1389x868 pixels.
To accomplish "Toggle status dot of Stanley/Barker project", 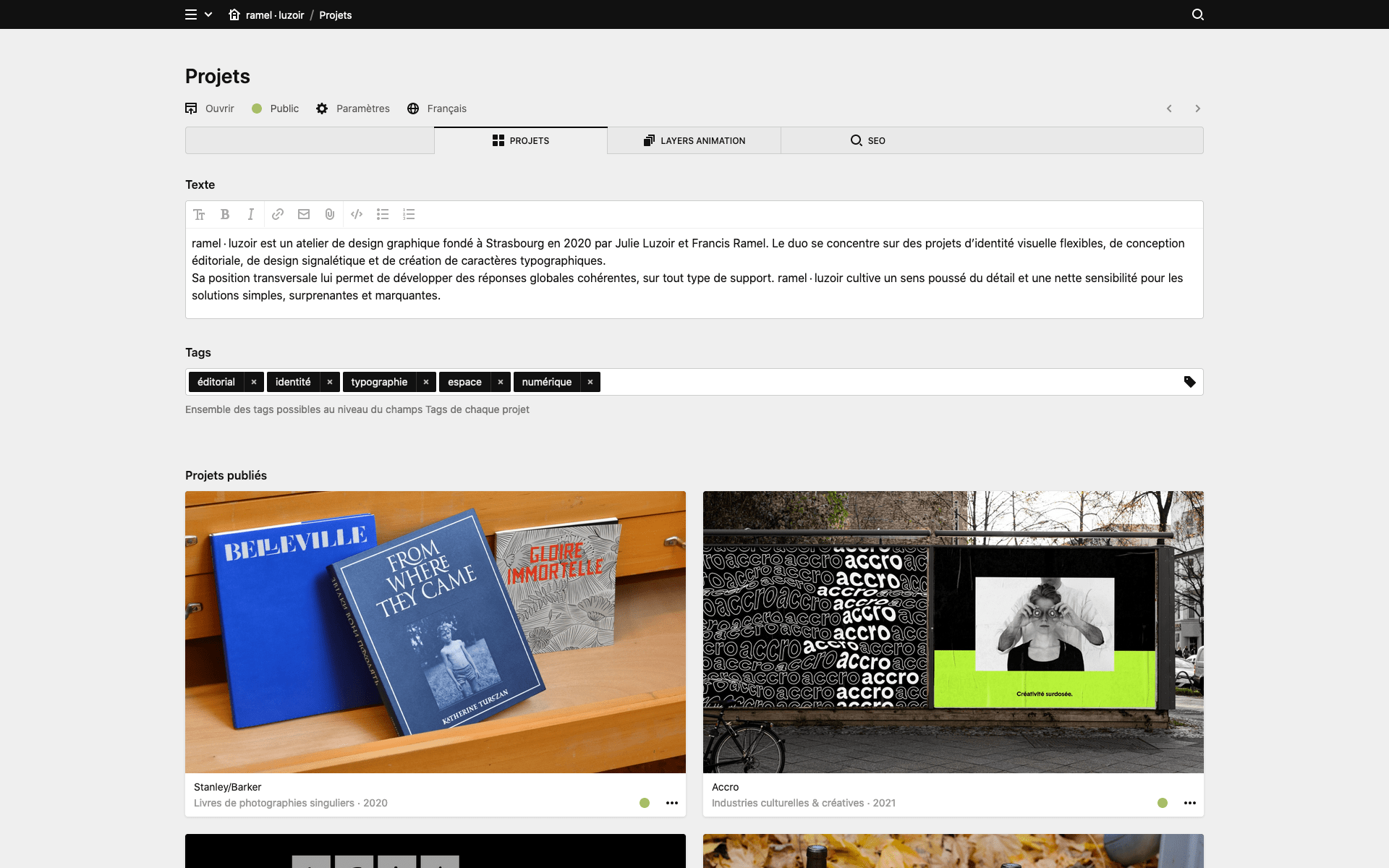I will [x=645, y=803].
